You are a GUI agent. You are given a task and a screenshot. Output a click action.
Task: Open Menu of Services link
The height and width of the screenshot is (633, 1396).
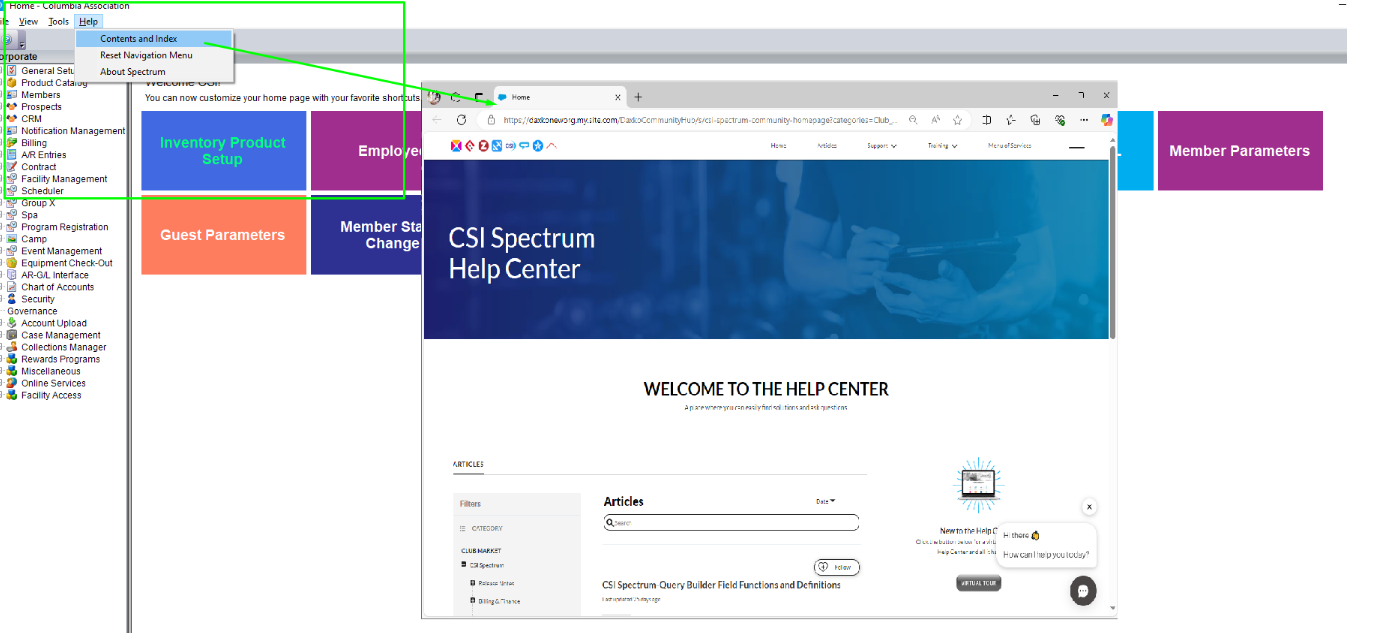point(1009,146)
